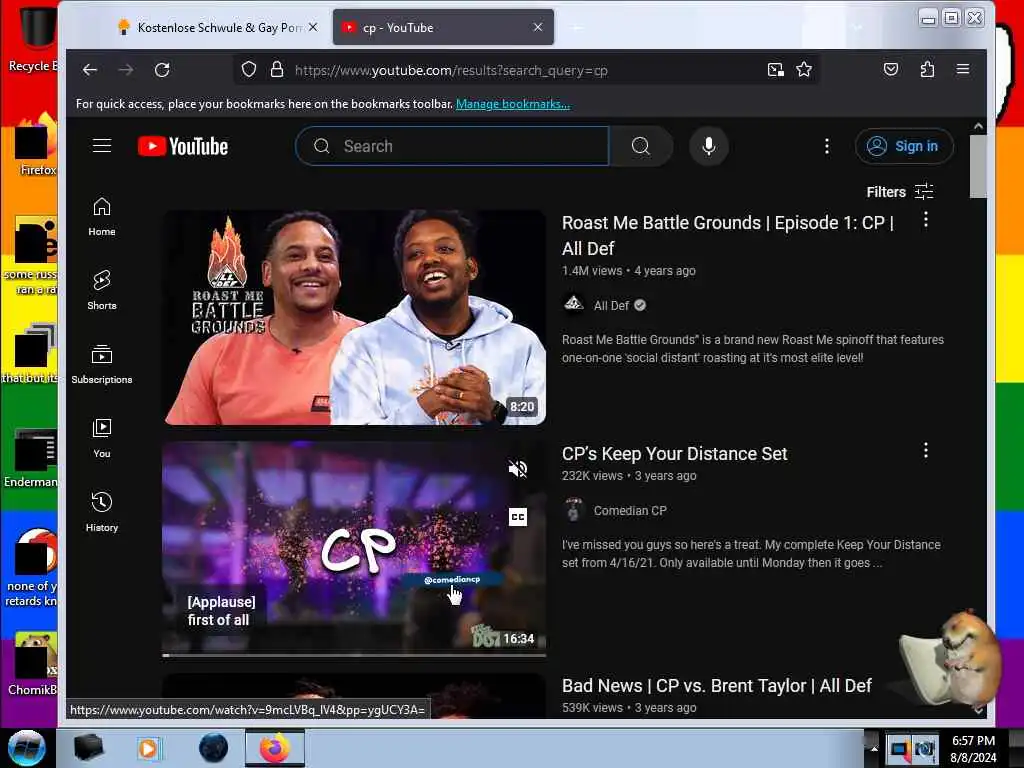Follow the Manage bookmarks link
Viewport: 1024px width, 768px height.
point(513,104)
